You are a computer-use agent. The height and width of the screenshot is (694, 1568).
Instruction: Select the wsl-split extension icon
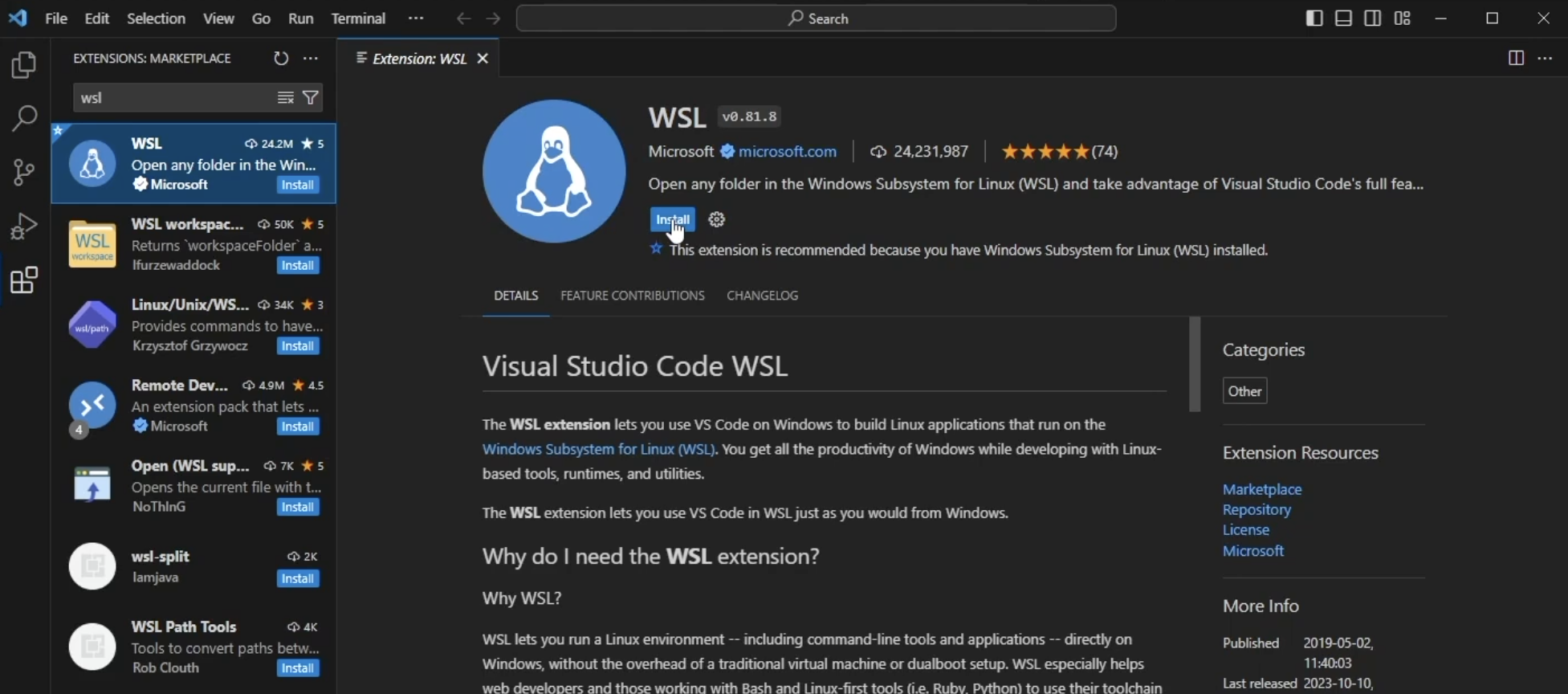coord(92,566)
